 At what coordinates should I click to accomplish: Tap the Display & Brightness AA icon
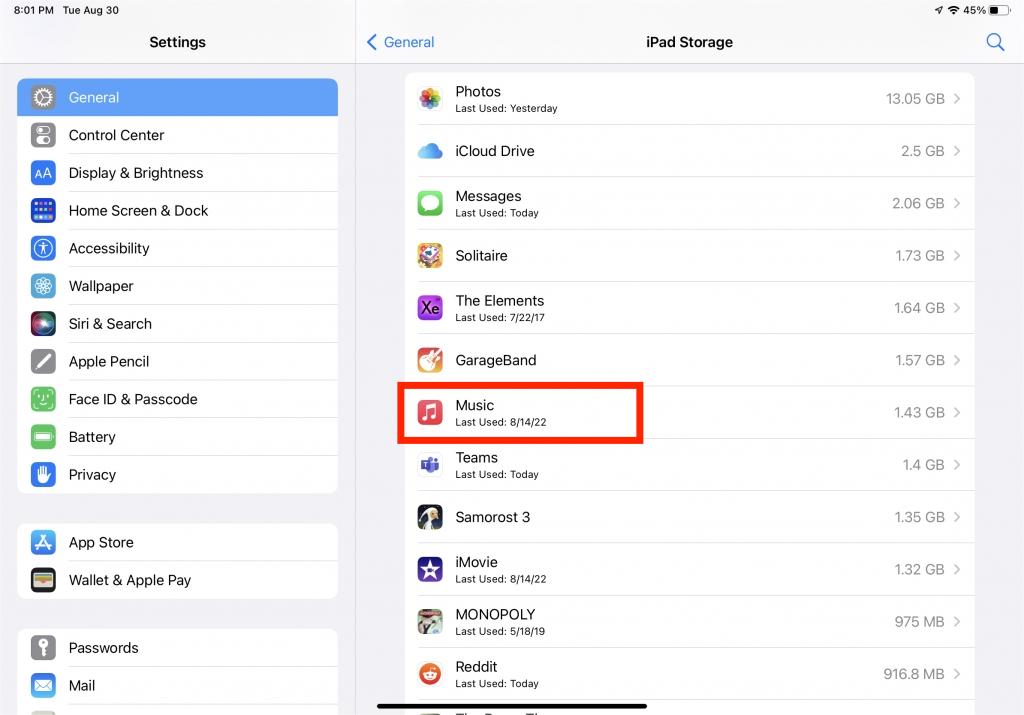[43, 173]
